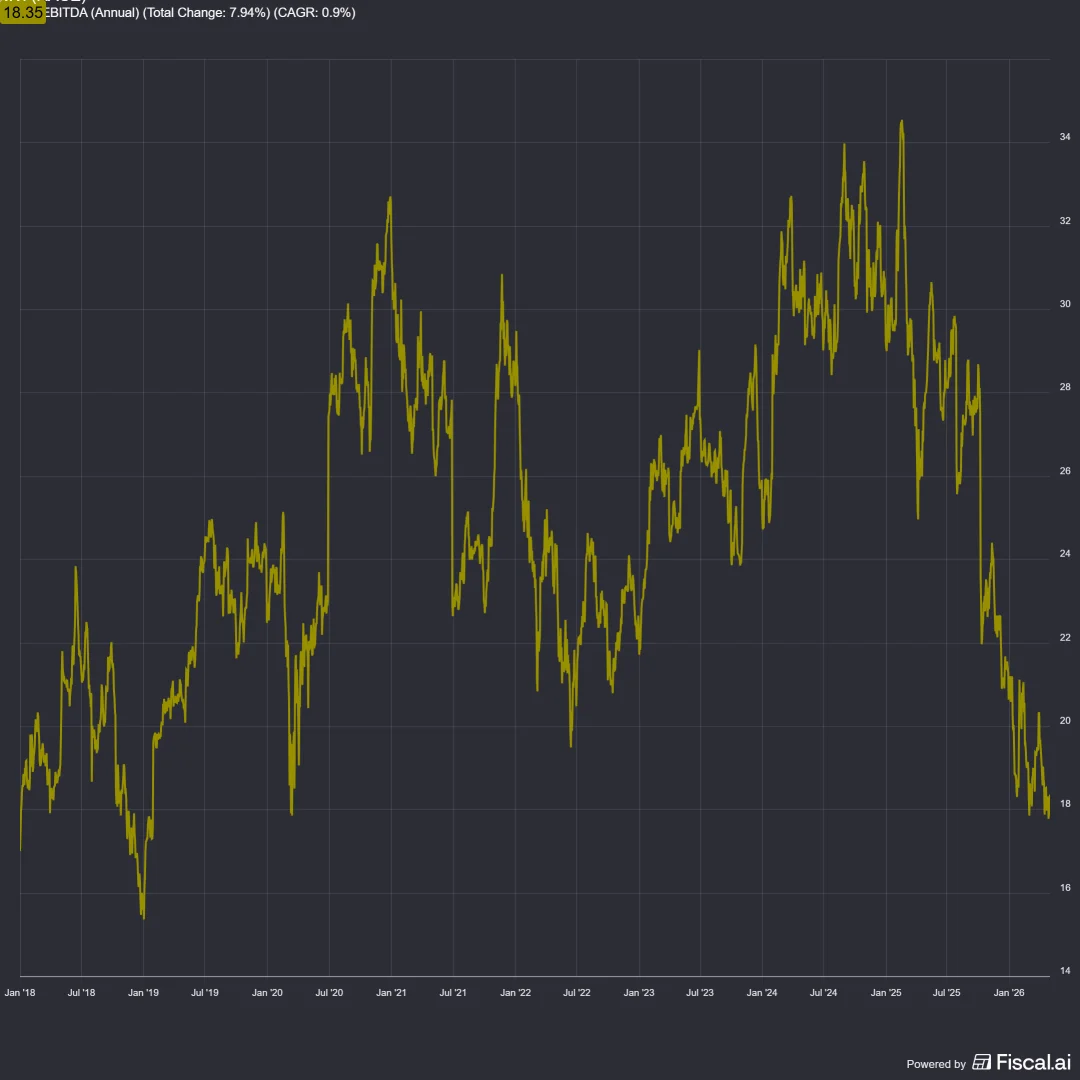Click the 30 y-axis label
1080x1080 pixels.
[x=1065, y=304]
